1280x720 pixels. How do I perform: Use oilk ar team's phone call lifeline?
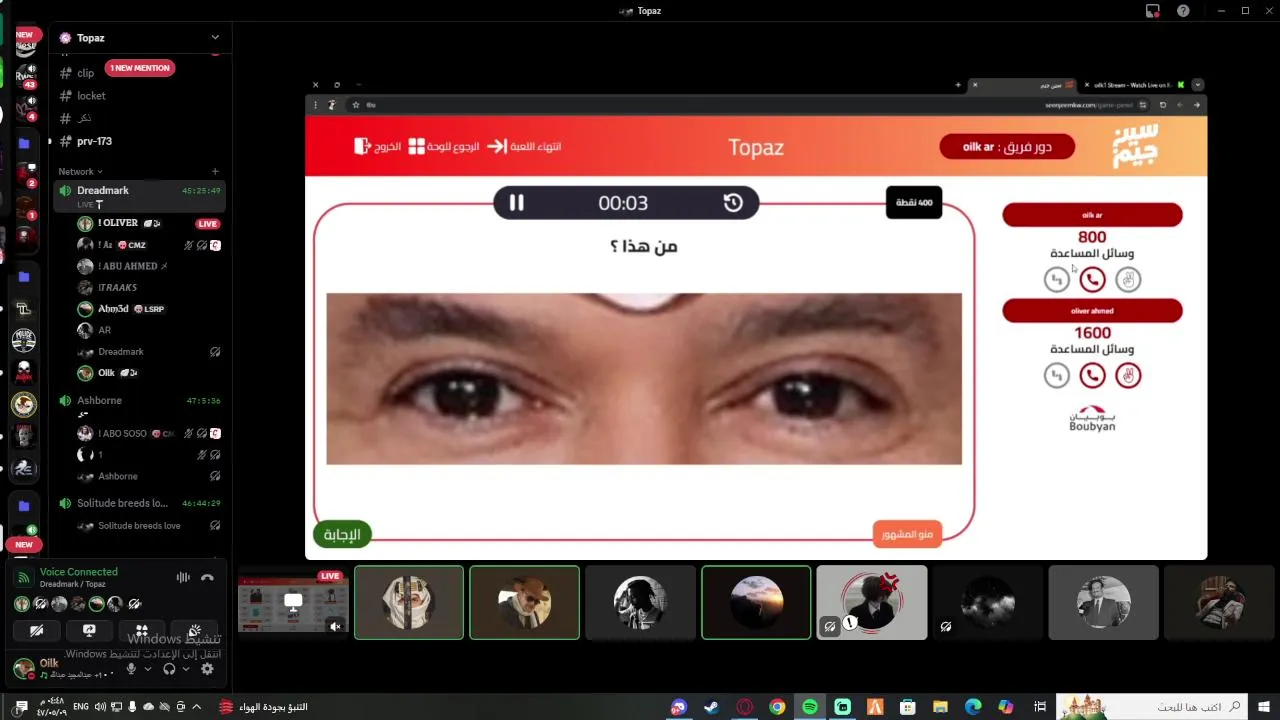[1092, 280]
